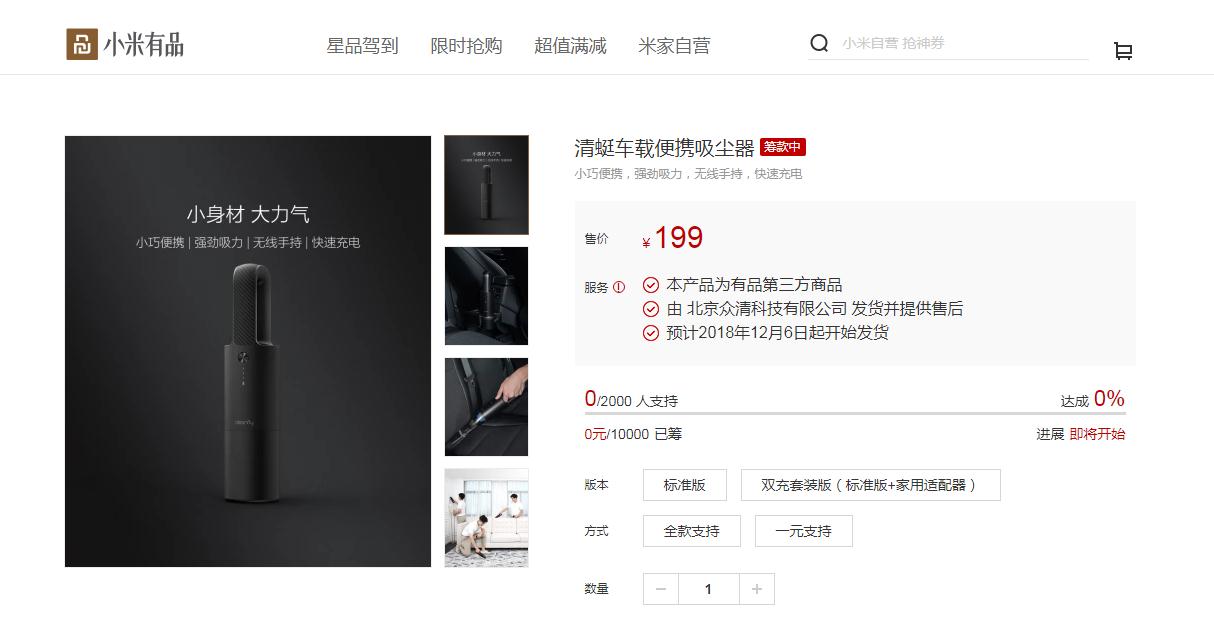Click the delivery date checkmark icon
1214x623 pixels.
pyautogui.click(x=651, y=333)
